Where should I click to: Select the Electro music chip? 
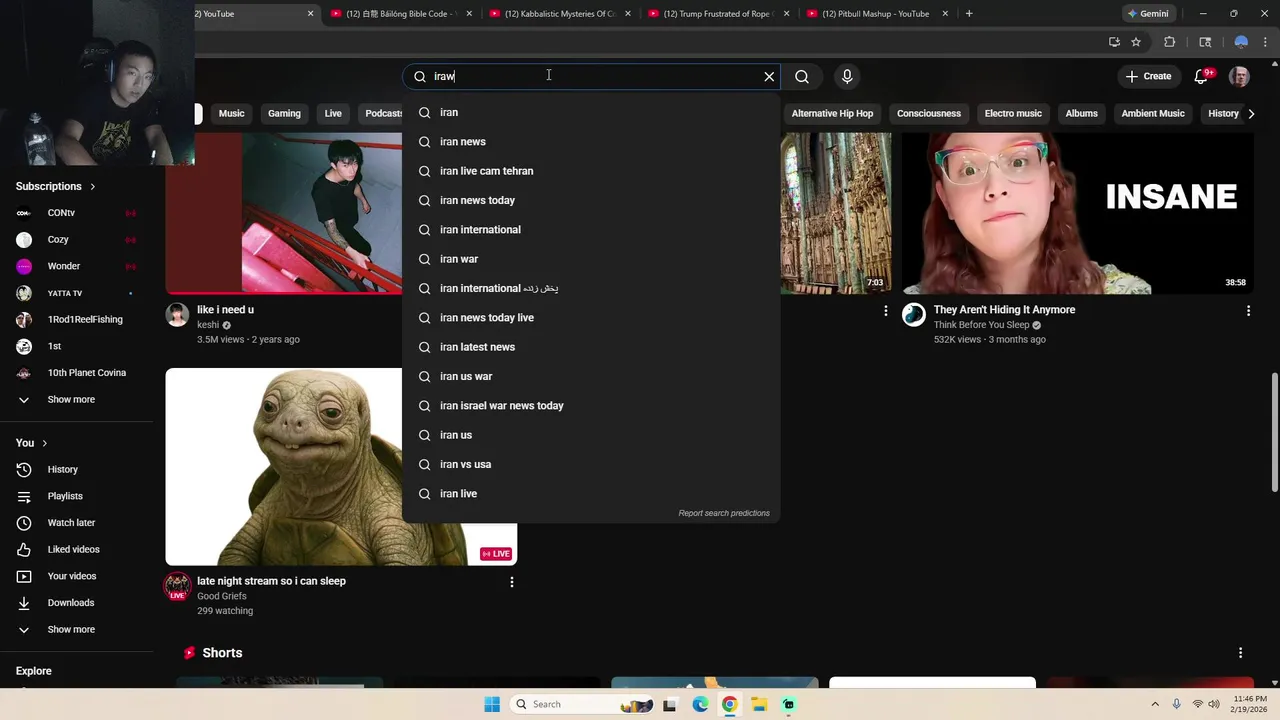click(1013, 113)
